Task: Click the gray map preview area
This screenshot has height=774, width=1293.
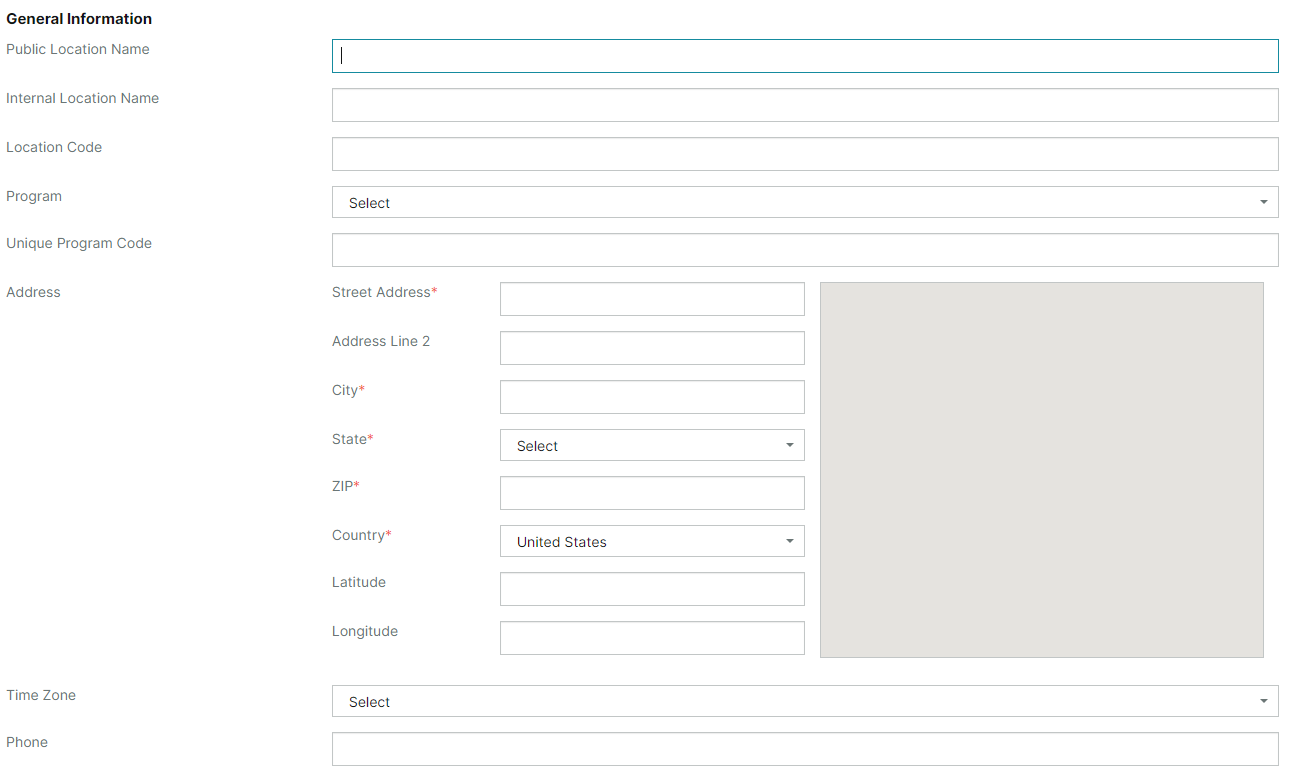Action: coord(1042,470)
